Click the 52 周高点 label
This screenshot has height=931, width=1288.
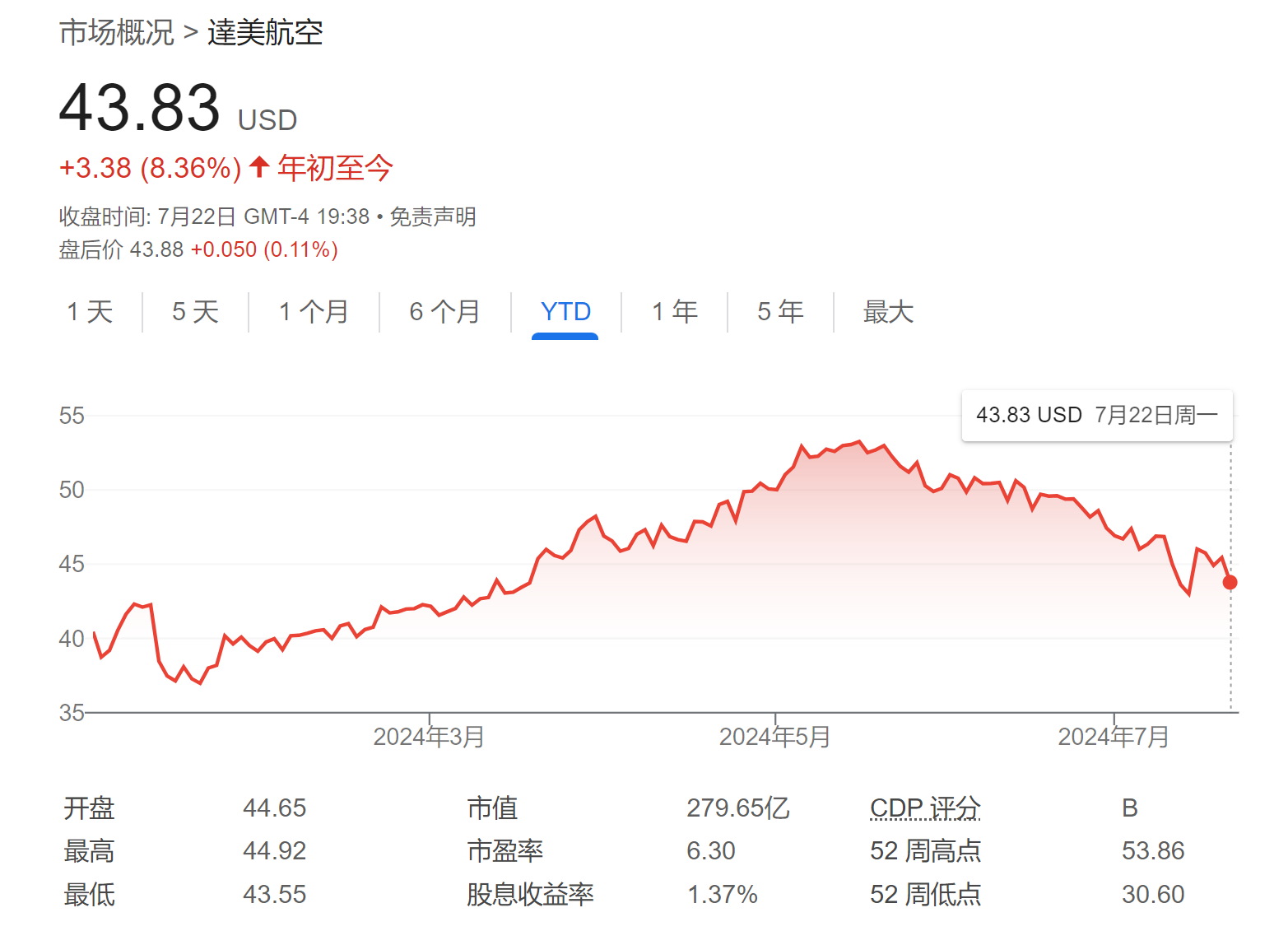[x=925, y=850]
